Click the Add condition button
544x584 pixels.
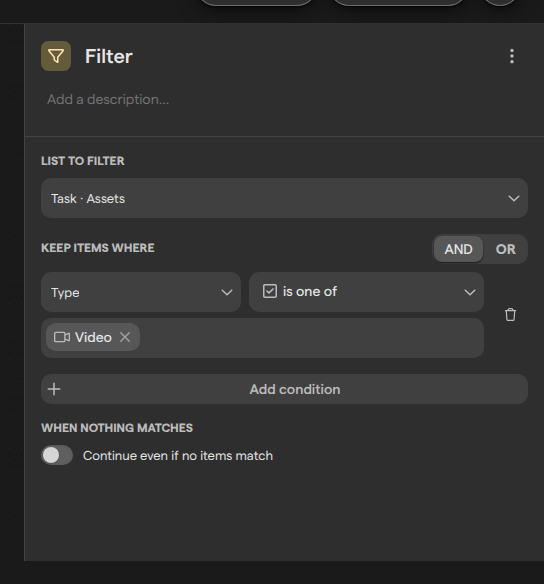(x=284, y=389)
